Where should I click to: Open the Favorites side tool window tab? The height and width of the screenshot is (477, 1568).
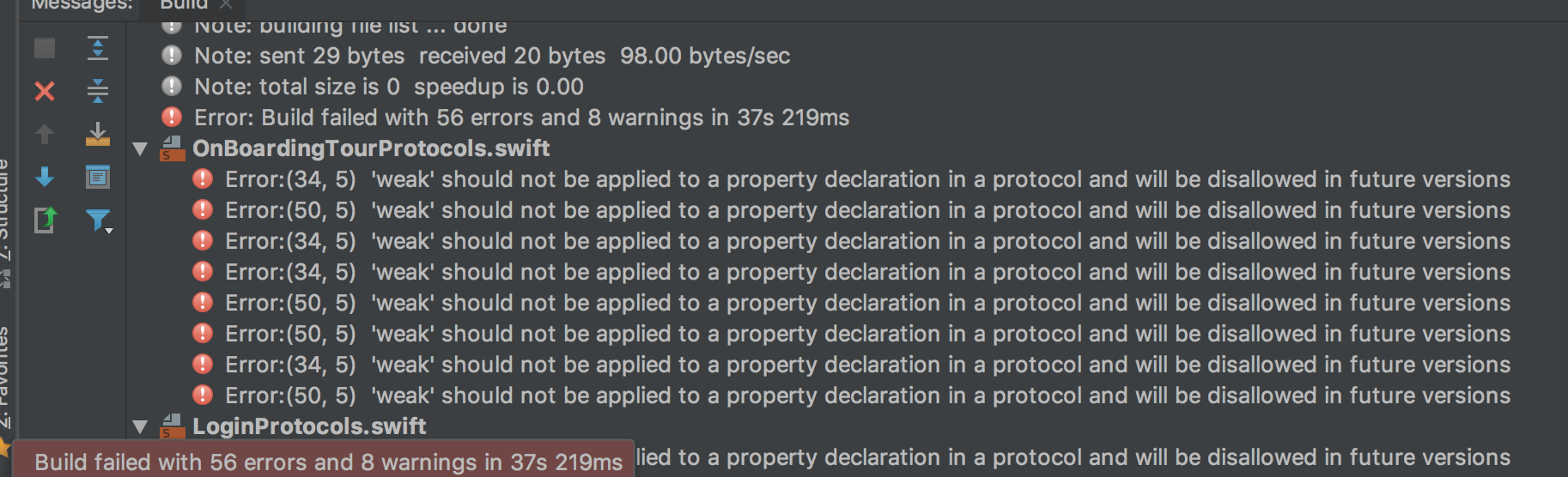5,377
